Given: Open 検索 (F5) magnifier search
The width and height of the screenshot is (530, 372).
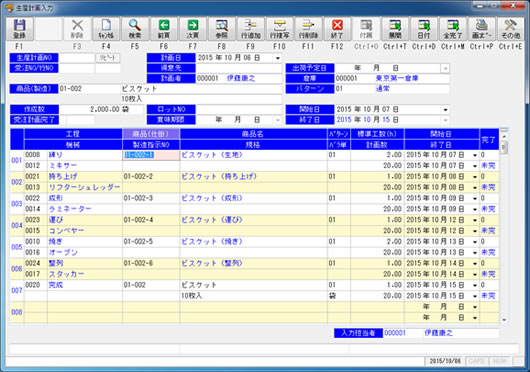Looking at the screenshot, I should tap(135, 29).
